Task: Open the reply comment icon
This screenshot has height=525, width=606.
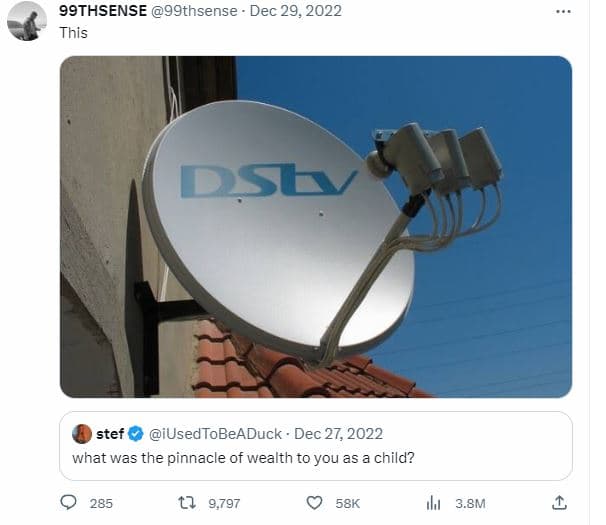Action: click(x=68, y=503)
